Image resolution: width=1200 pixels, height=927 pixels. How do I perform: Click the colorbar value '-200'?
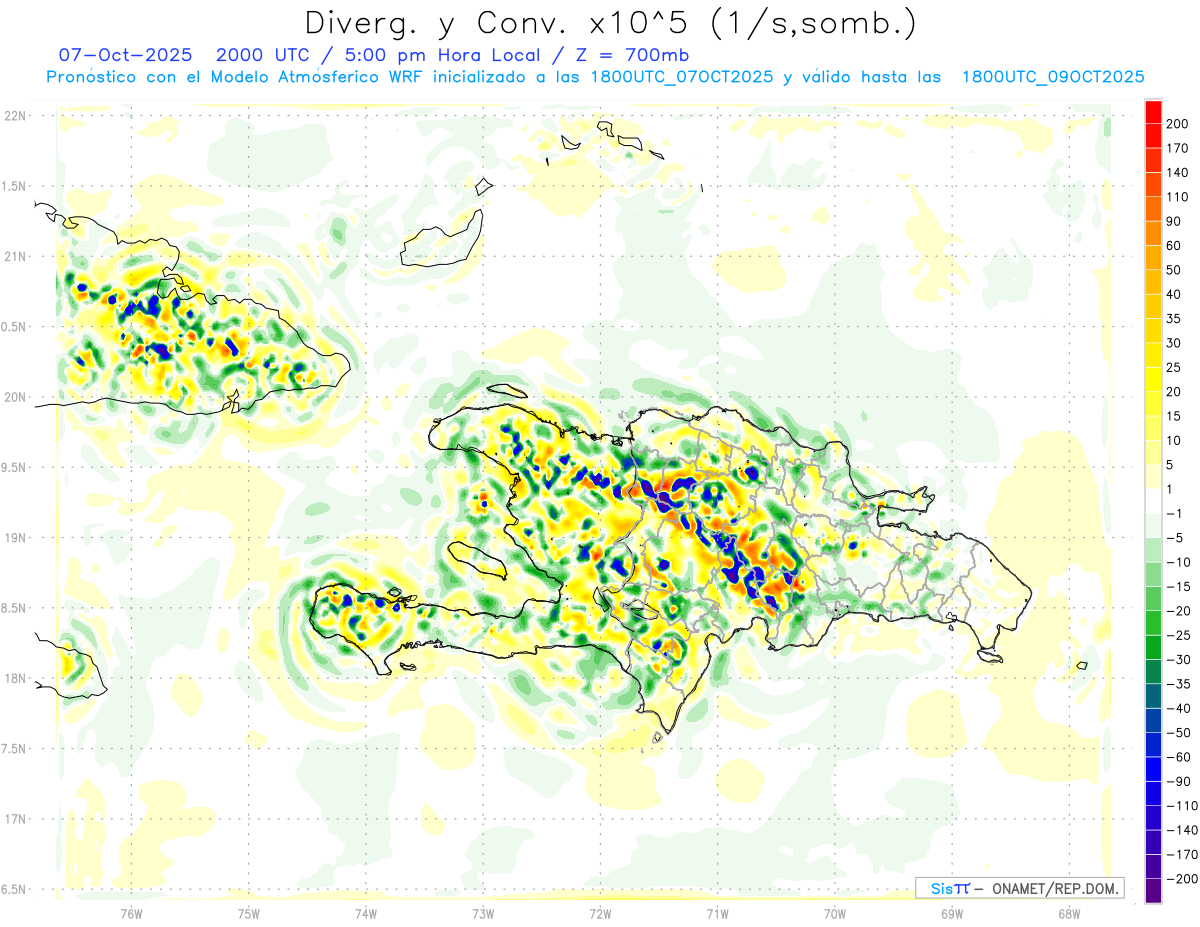[x=1182, y=879]
